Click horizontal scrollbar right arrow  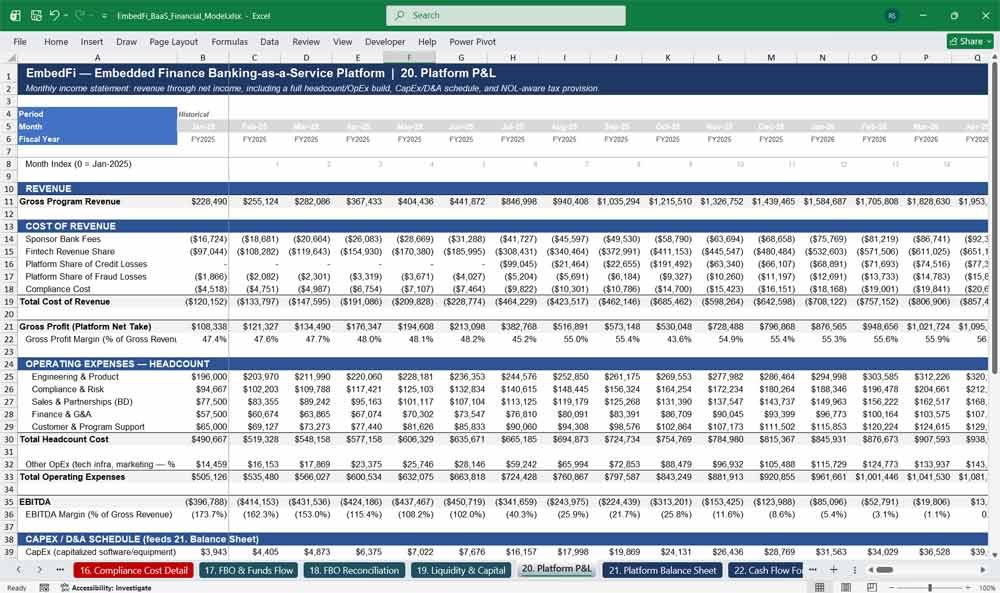983,570
